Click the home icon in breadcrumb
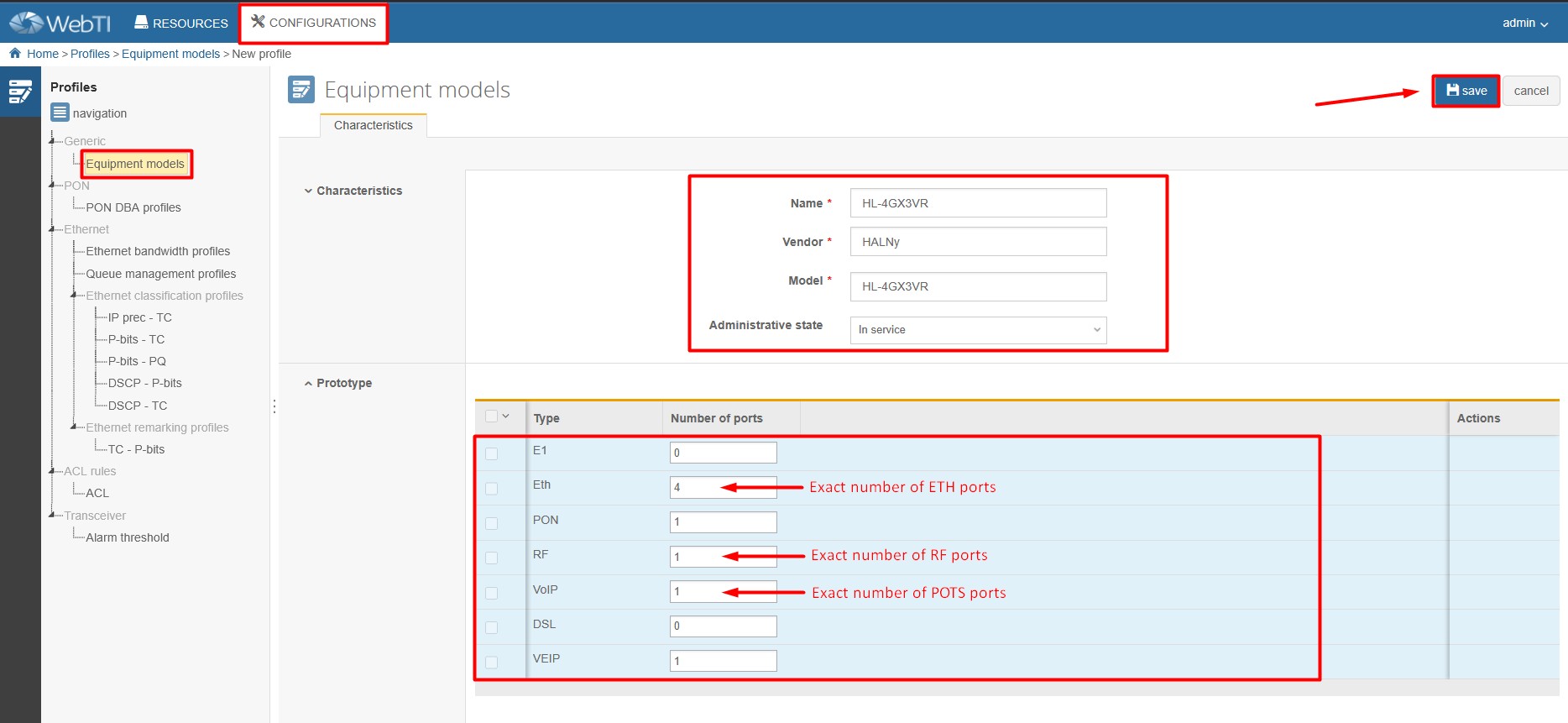This screenshot has height=723, width=1568. pyautogui.click(x=15, y=53)
